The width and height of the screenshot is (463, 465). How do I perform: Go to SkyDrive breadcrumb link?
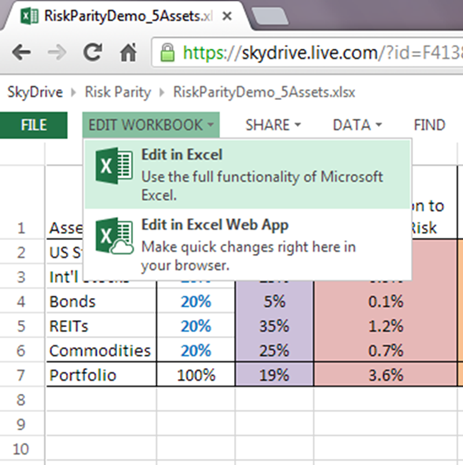click(35, 92)
